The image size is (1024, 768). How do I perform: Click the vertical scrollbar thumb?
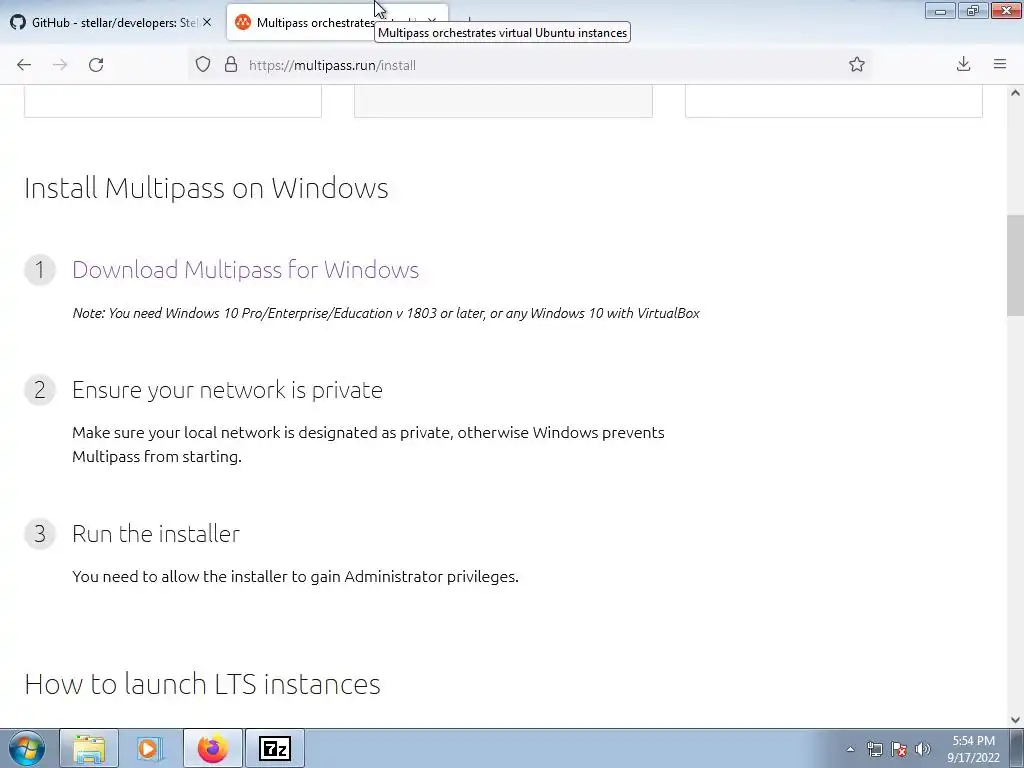(1015, 265)
